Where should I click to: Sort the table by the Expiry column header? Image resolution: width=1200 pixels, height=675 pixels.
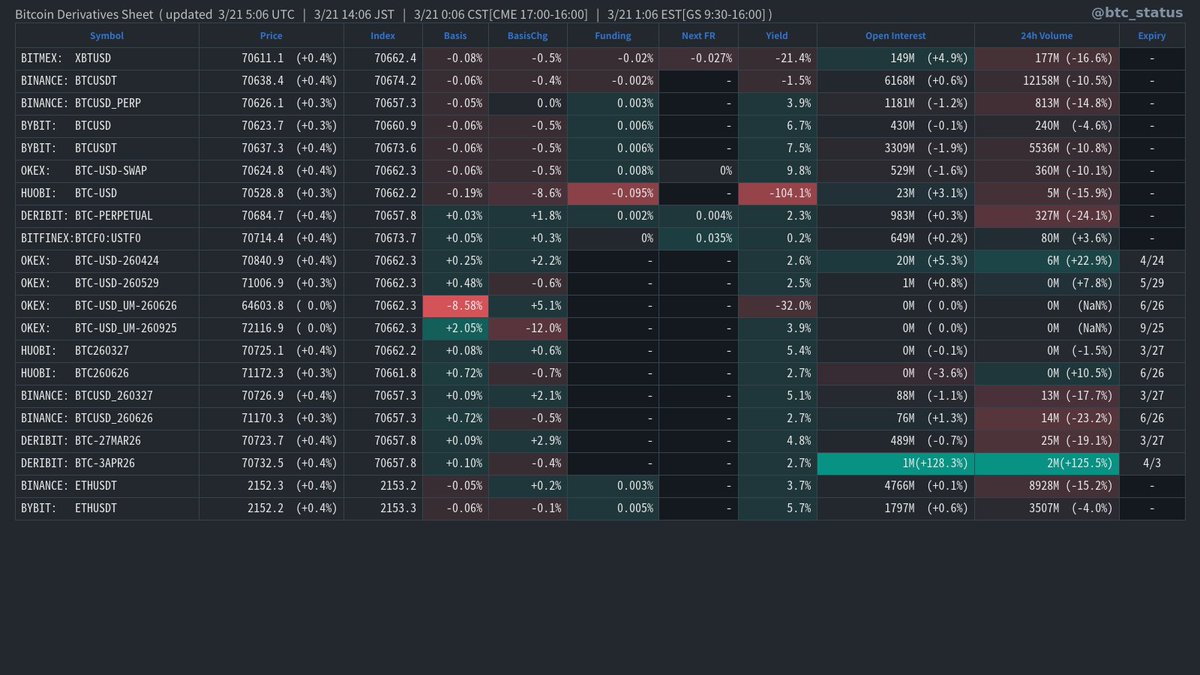click(1151, 35)
